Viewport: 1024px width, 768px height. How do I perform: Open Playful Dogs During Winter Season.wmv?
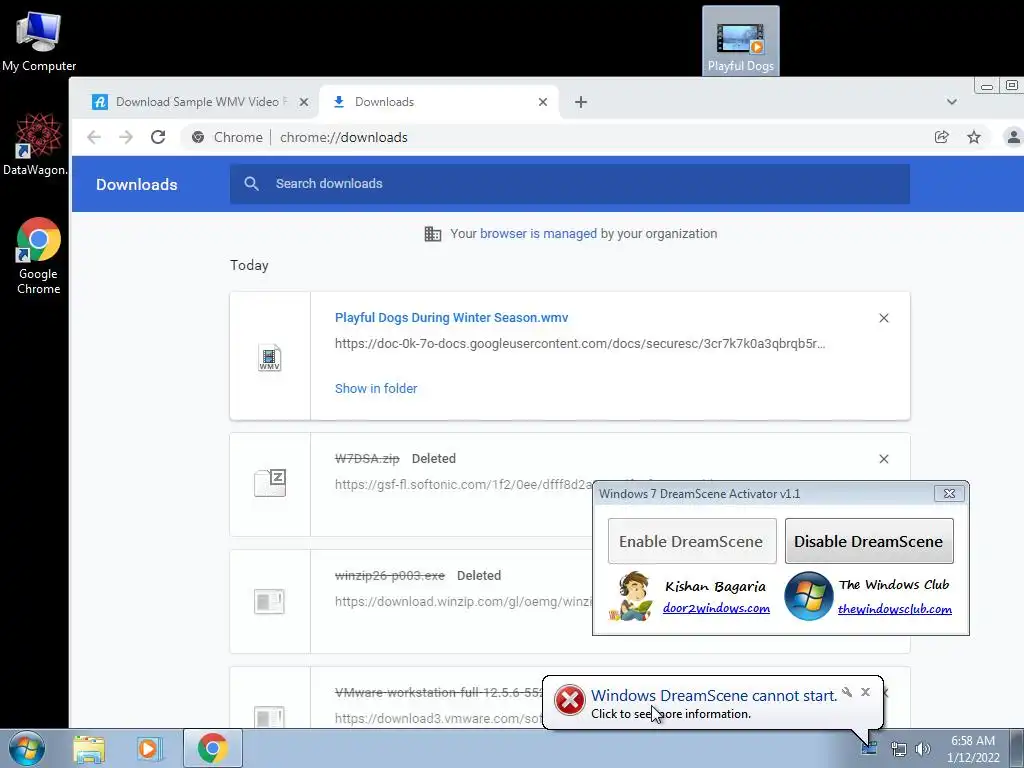pos(451,317)
